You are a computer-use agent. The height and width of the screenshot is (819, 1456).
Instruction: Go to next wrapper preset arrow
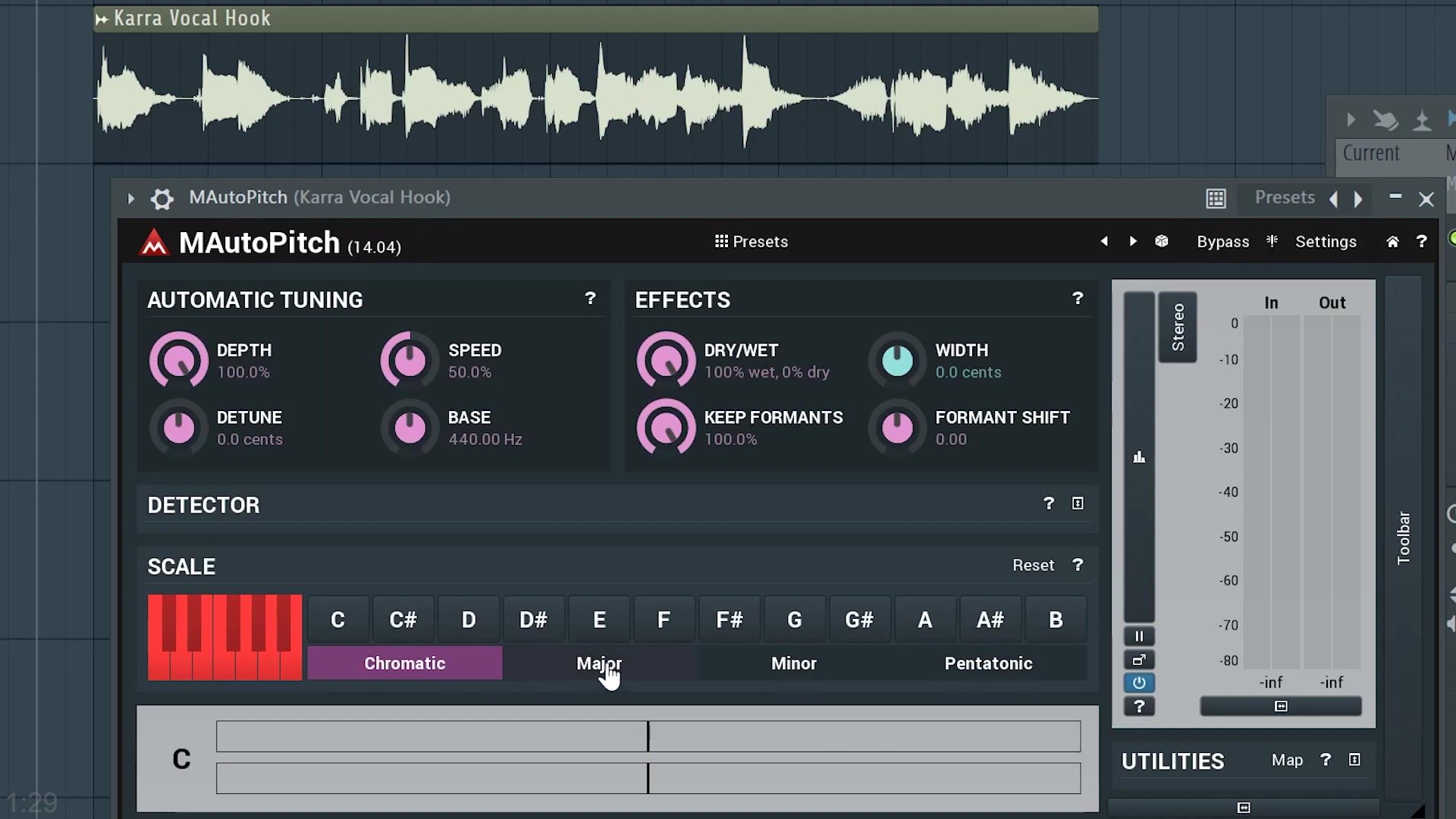click(x=1358, y=199)
